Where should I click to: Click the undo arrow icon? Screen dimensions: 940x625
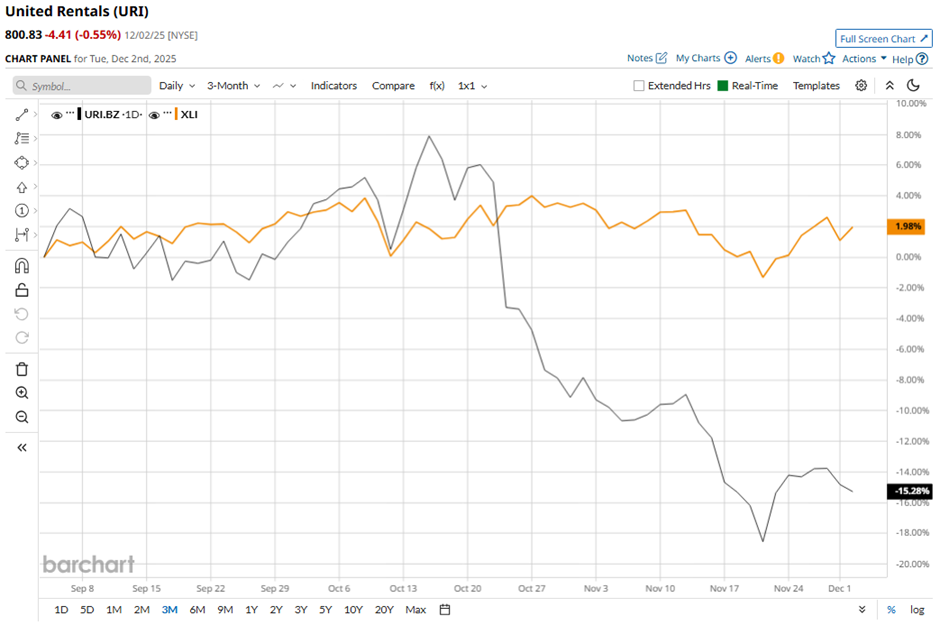22,314
